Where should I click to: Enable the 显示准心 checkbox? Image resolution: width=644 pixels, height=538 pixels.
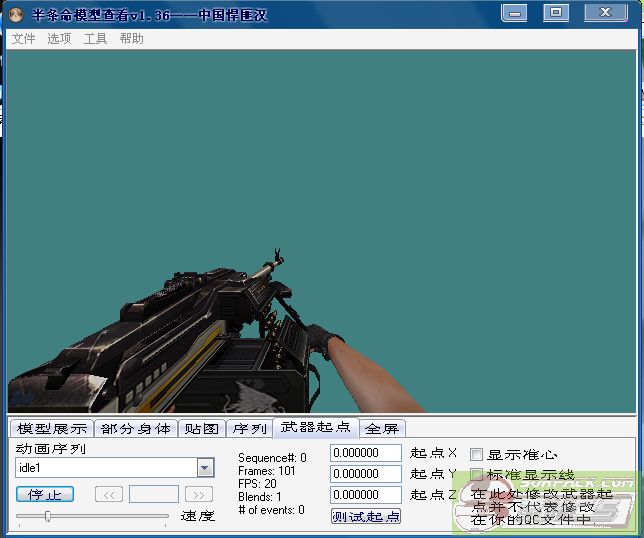point(476,454)
